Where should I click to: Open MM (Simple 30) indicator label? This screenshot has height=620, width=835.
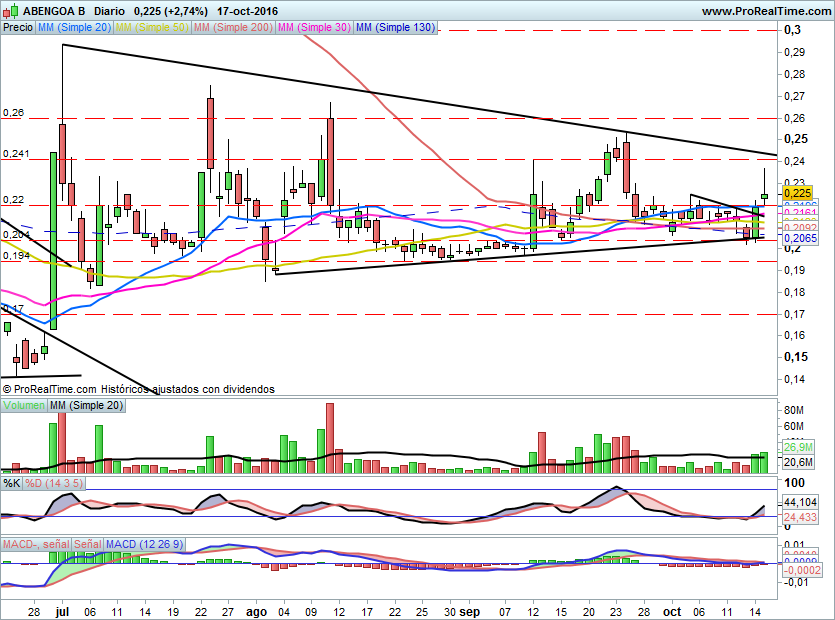(314, 27)
